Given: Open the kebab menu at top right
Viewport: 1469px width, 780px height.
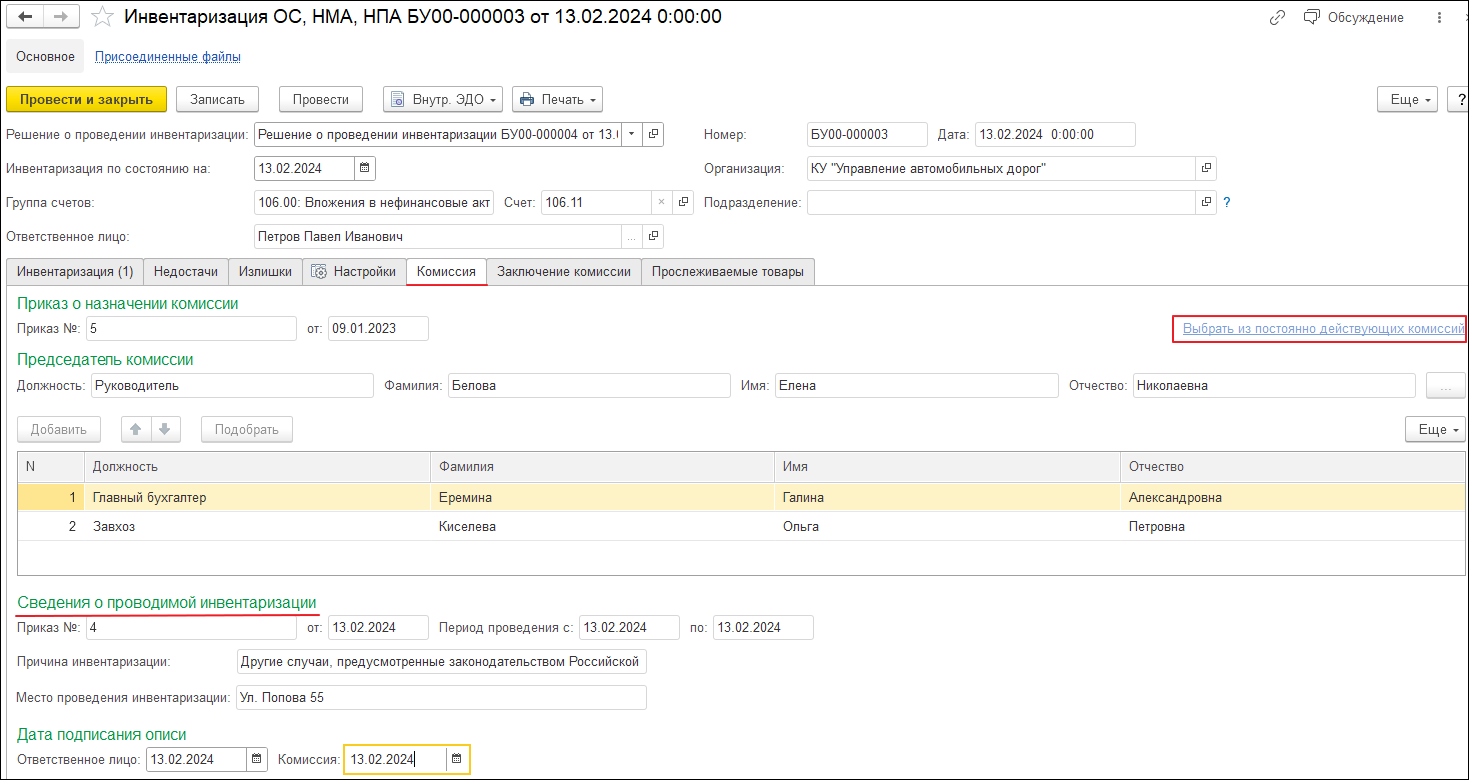Looking at the screenshot, I should click(1437, 17).
